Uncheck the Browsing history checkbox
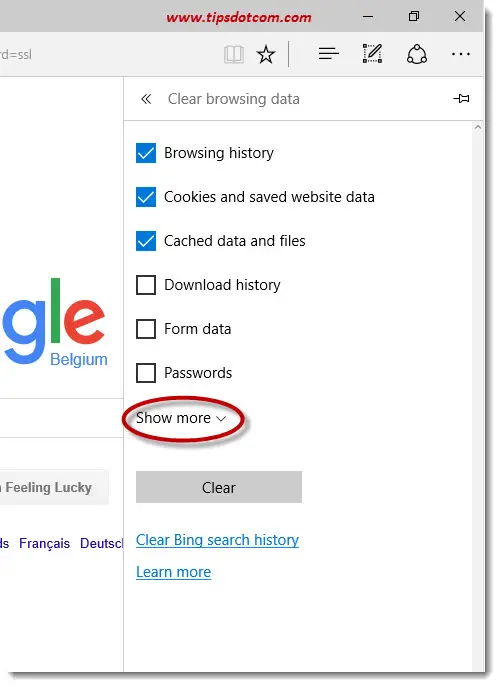Screen dimensions: 500x687 [146, 153]
